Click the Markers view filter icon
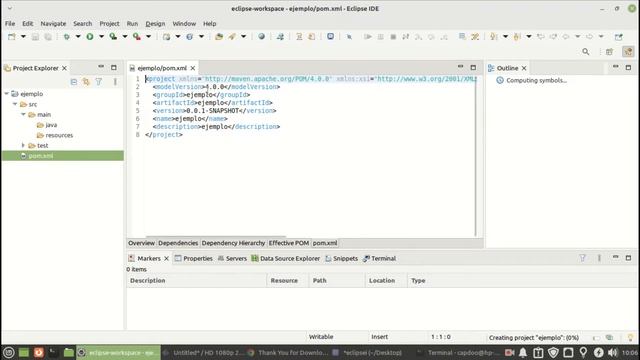Image resolution: width=640 pixels, height=360 pixels. click(582, 258)
